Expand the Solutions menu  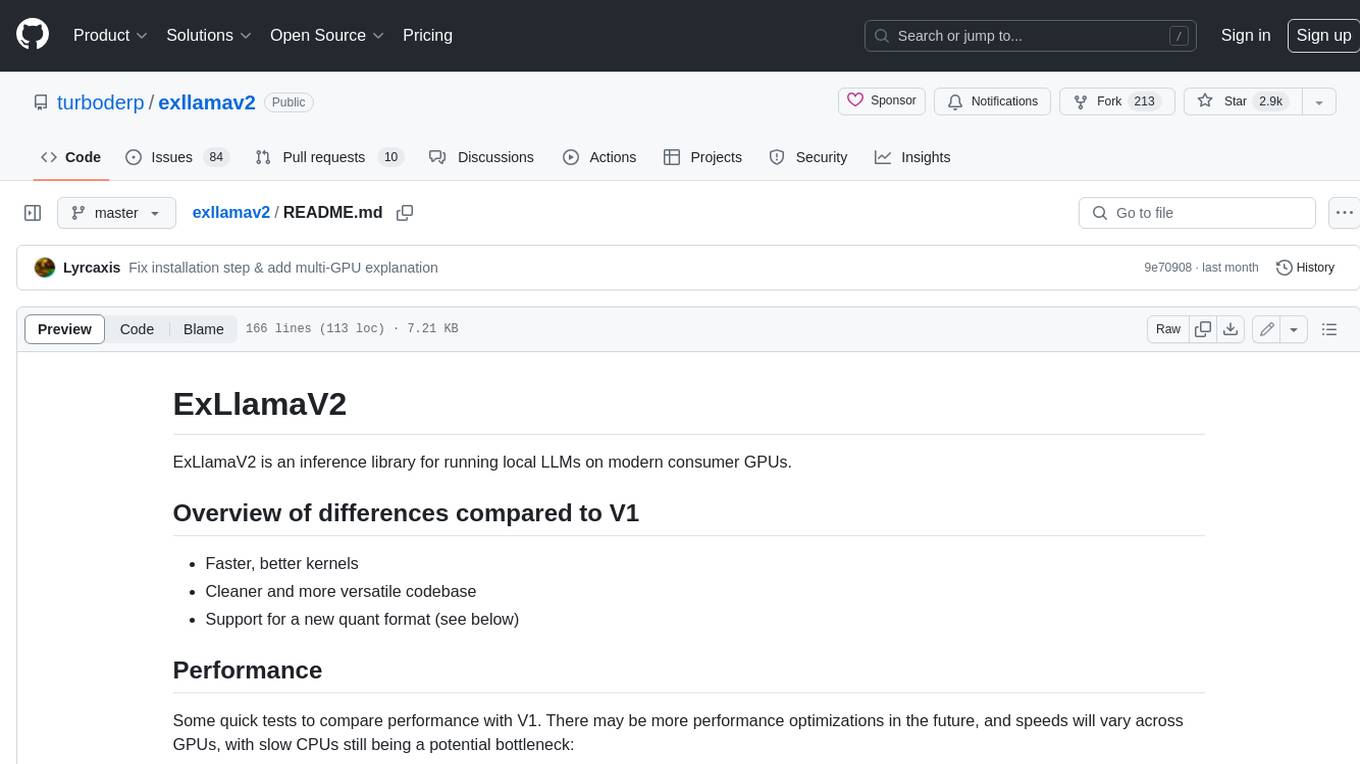click(x=209, y=35)
